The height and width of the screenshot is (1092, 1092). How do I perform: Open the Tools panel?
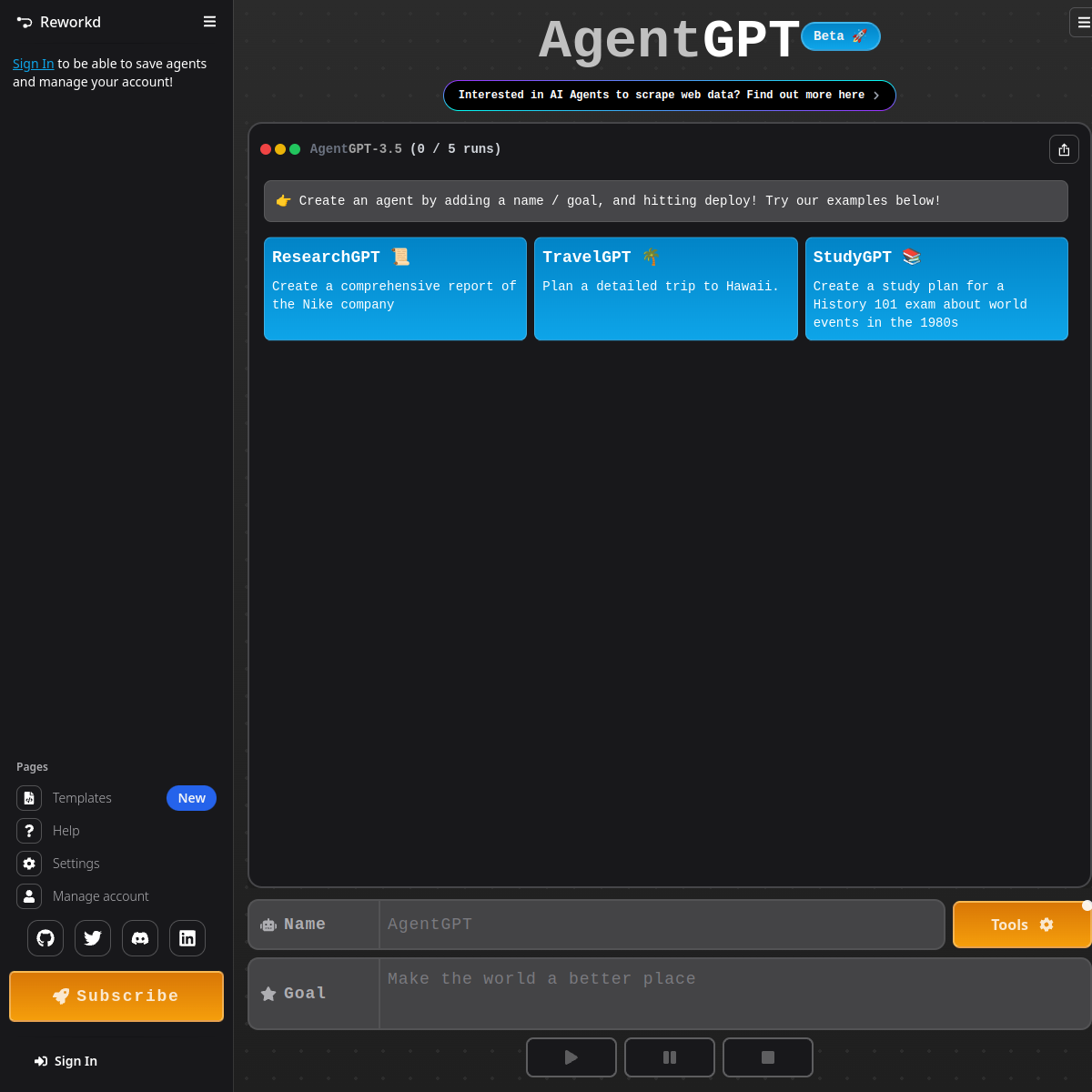1022,924
